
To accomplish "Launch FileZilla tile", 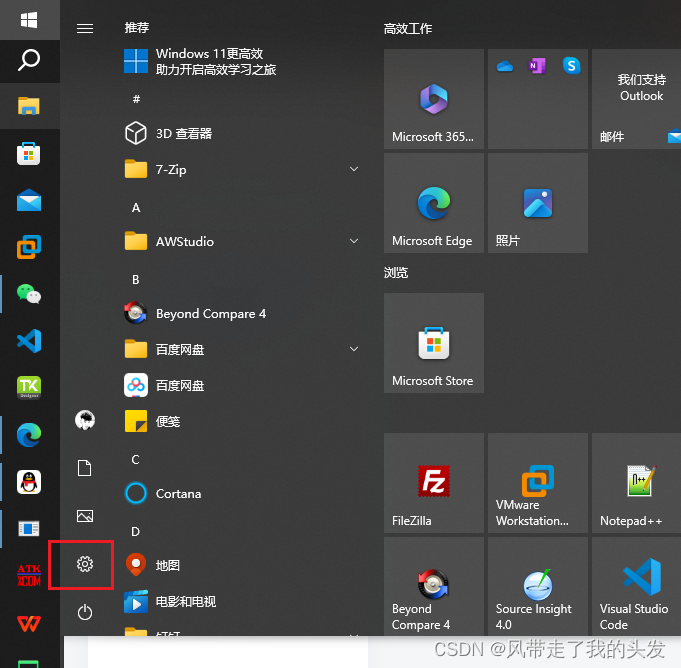I will pyautogui.click(x=434, y=483).
